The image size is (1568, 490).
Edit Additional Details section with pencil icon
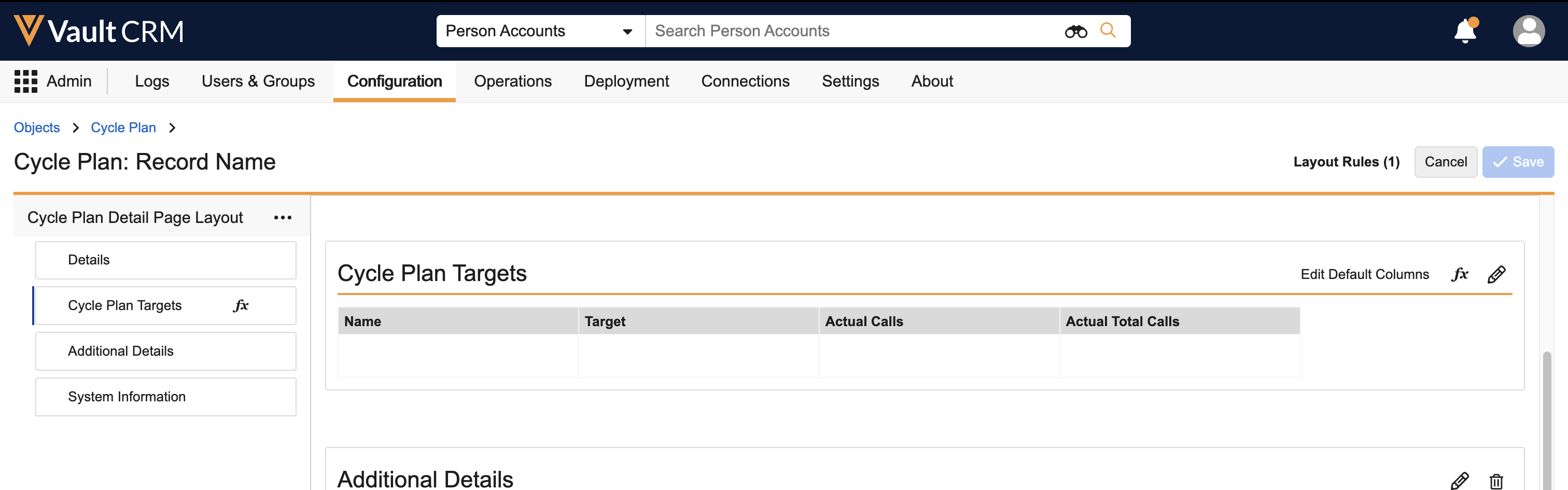point(1460,481)
